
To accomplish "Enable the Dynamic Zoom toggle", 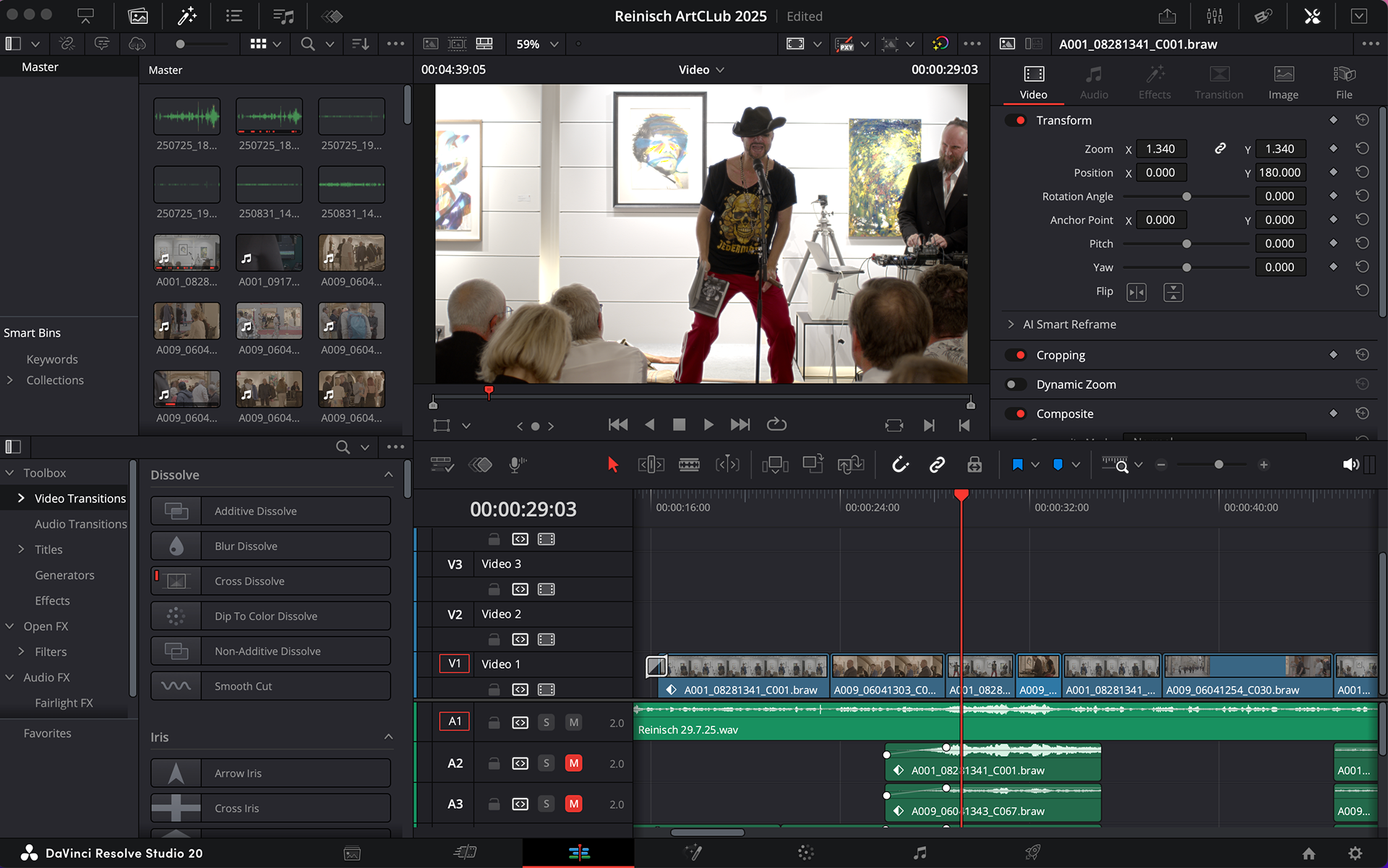I will 1016,384.
